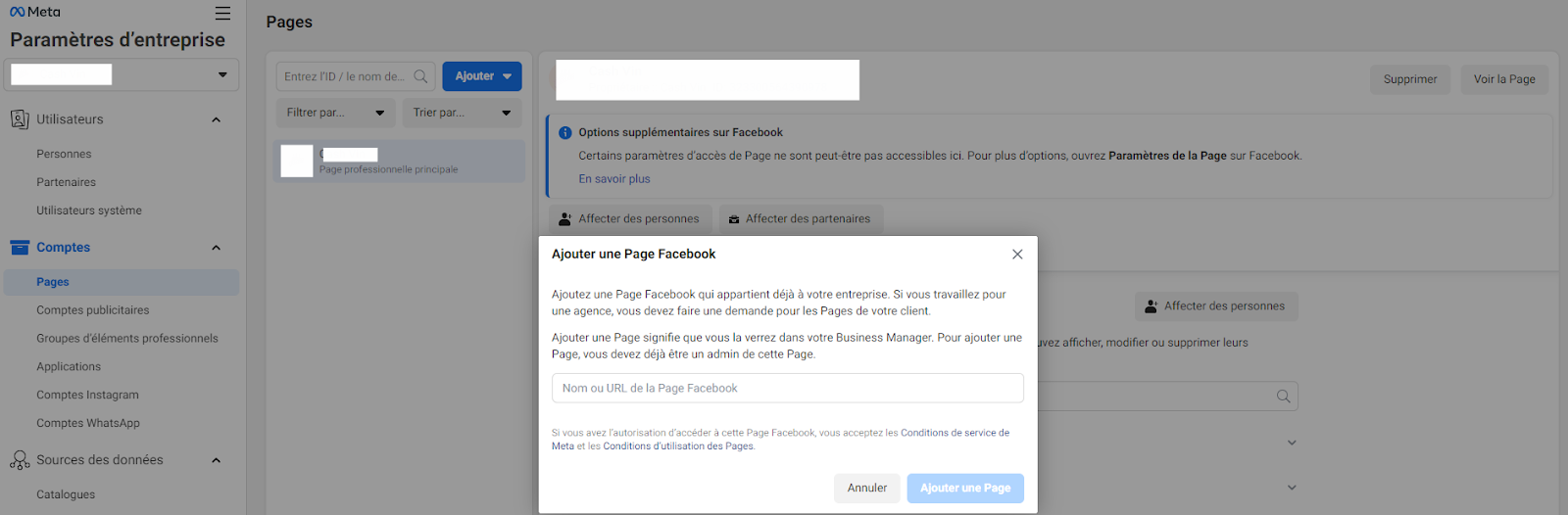Open the hamburger menu icon next to Meta
Screen dimensions: 1568x515
pos(222,13)
